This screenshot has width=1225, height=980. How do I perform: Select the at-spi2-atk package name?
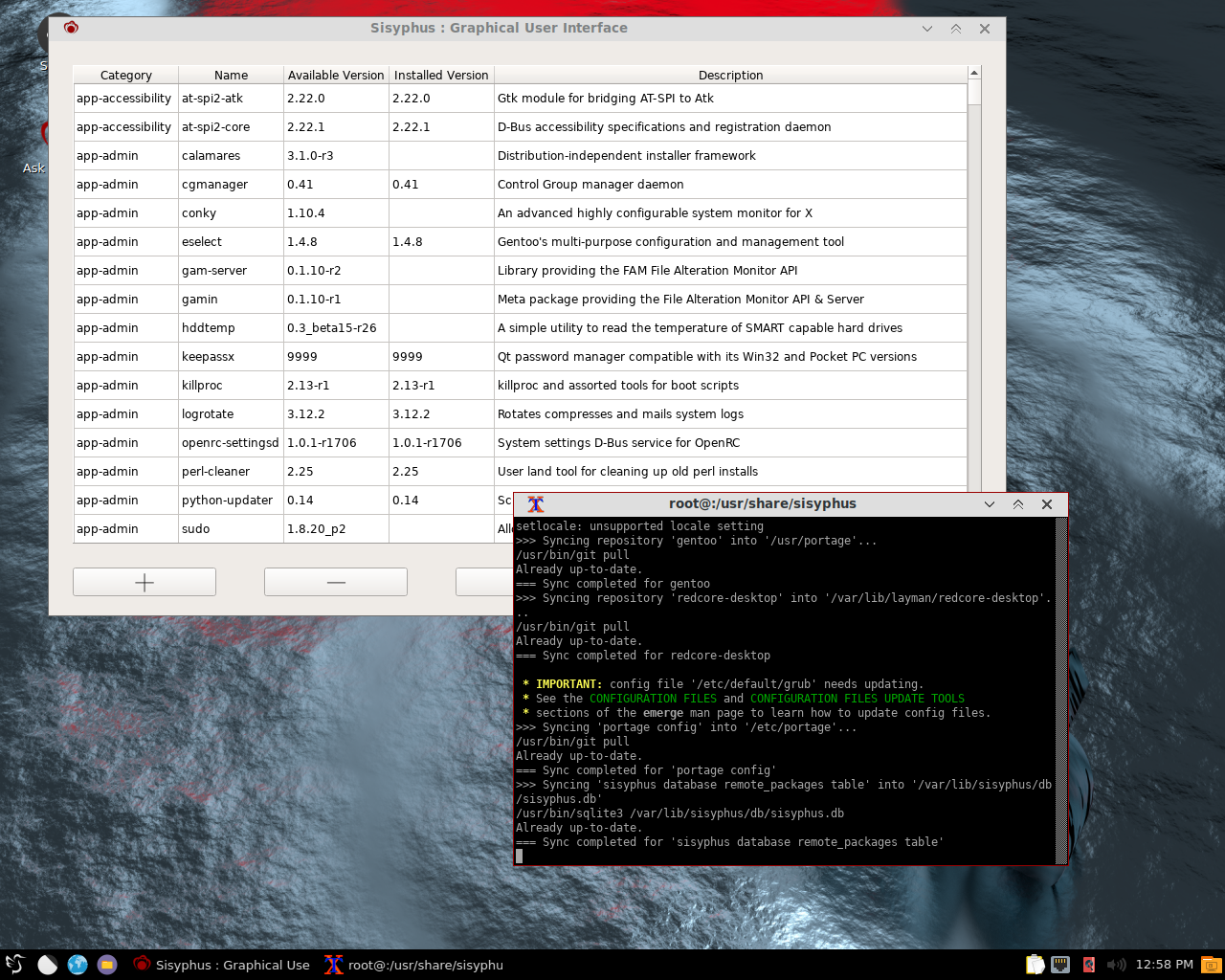coord(212,98)
